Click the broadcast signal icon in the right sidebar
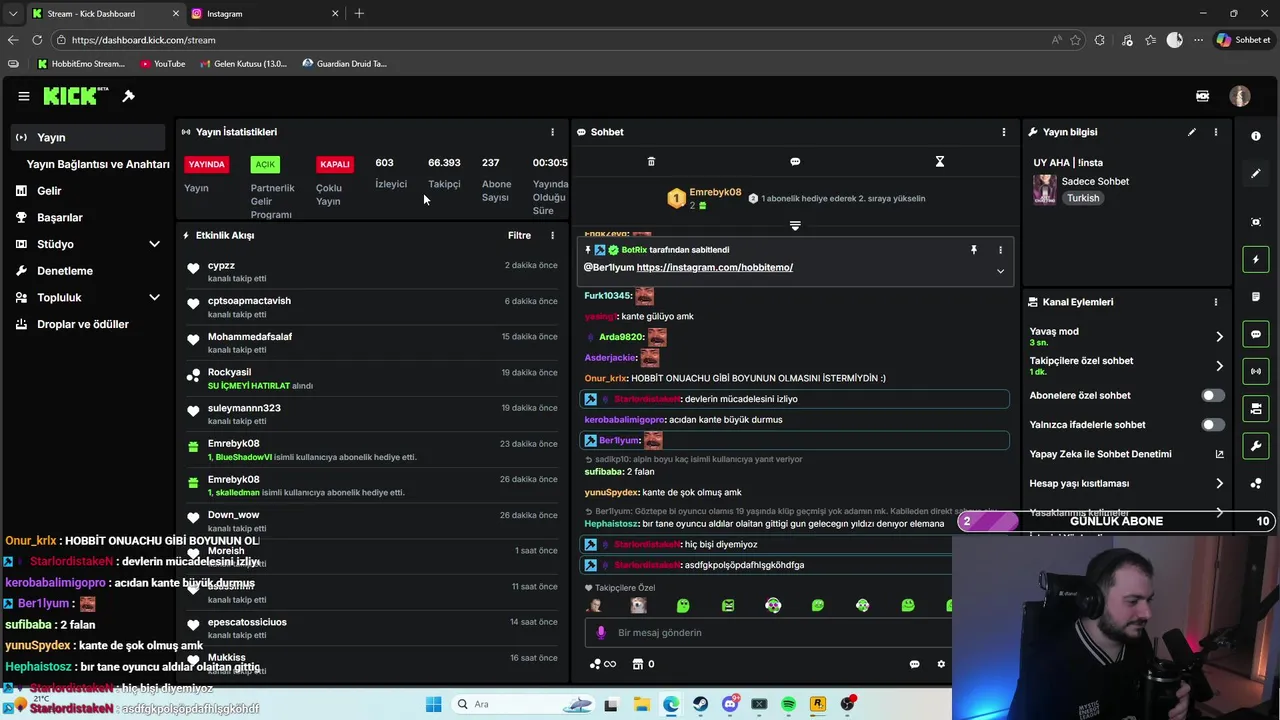1280x720 pixels. click(x=1256, y=371)
